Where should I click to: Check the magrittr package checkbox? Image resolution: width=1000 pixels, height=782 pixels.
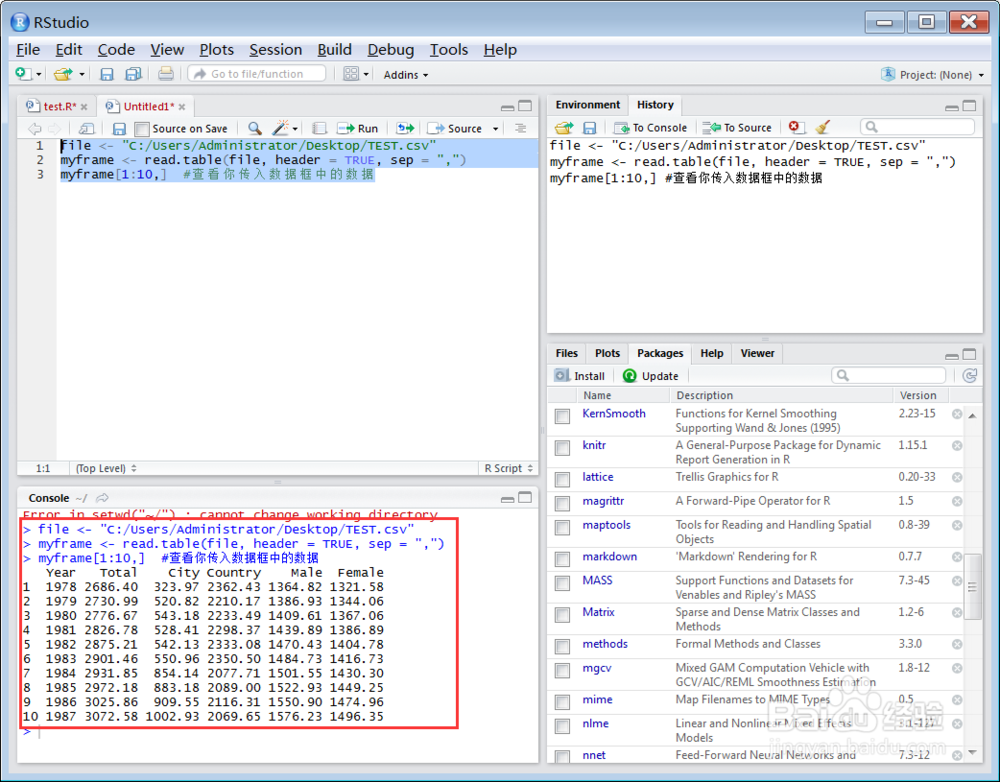click(562, 504)
